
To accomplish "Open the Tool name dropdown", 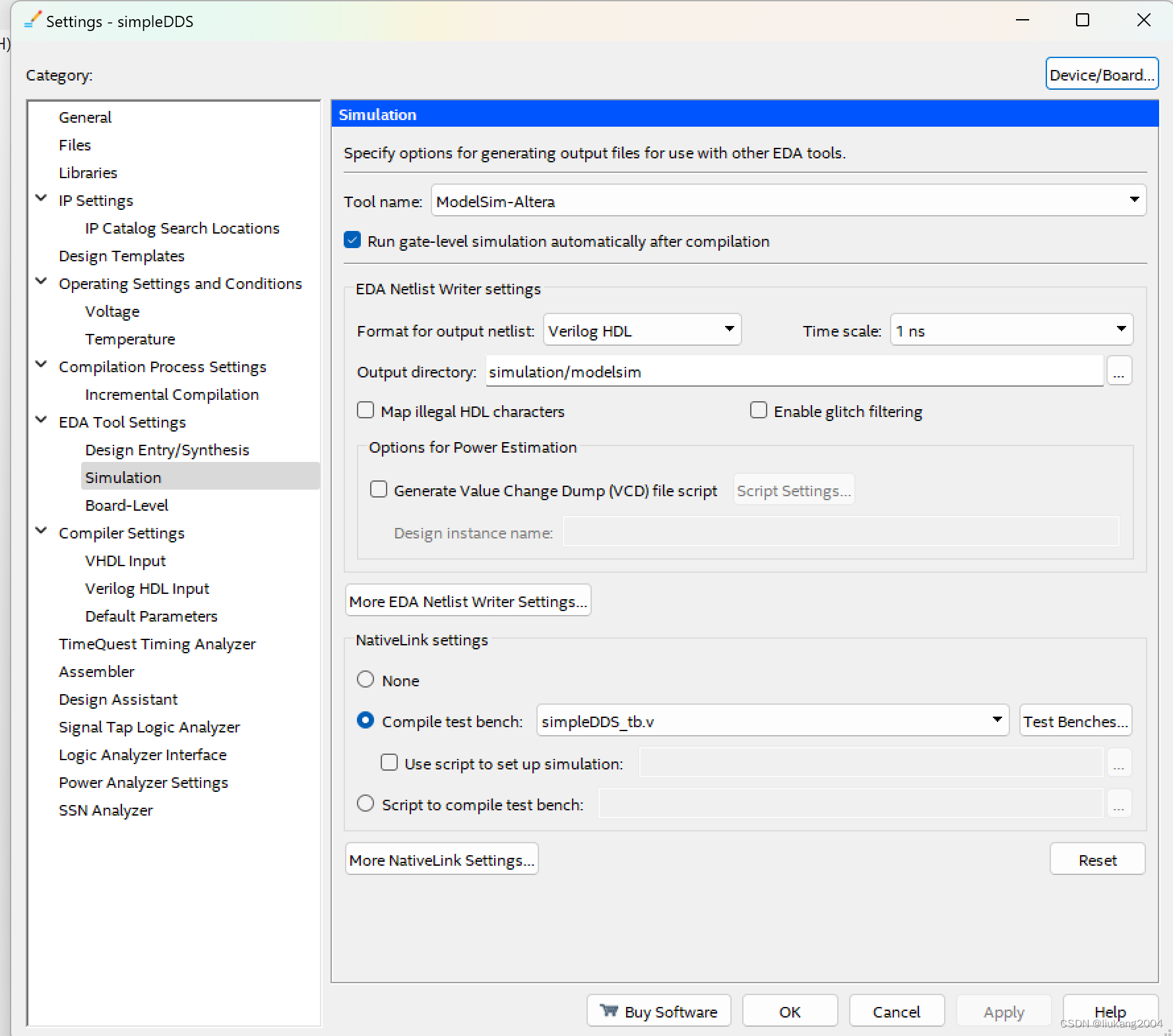I will pos(789,201).
